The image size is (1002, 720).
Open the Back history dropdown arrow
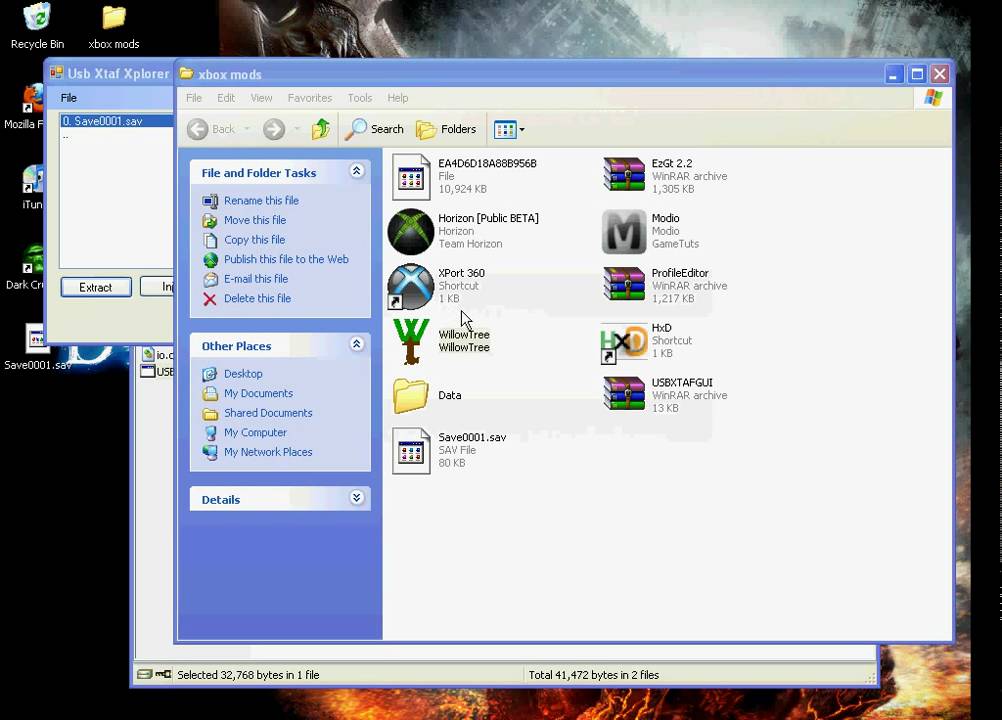247,129
